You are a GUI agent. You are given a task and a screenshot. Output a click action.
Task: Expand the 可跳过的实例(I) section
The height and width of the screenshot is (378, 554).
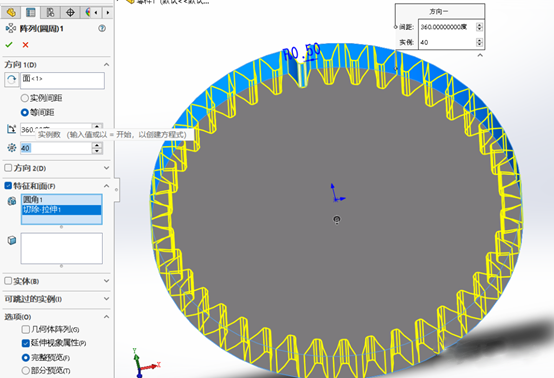106,299
